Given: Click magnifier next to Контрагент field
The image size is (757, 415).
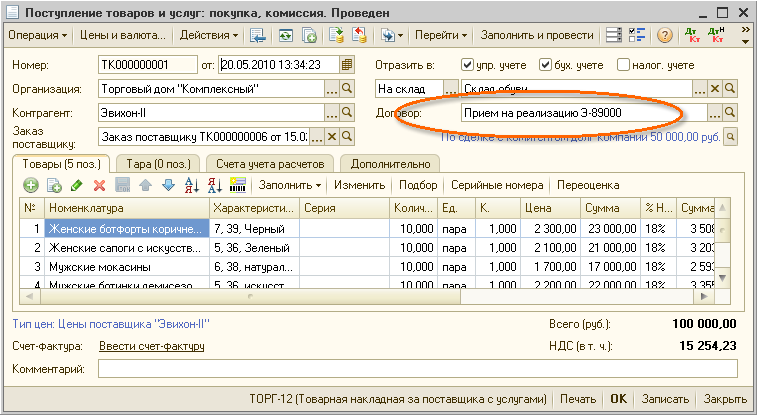Looking at the screenshot, I should click(347, 113).
